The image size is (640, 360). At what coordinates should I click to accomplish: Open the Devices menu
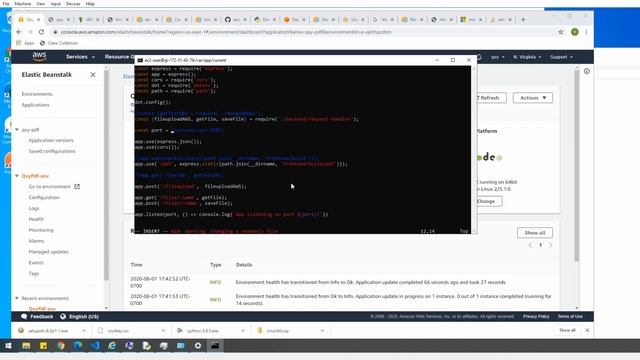pos(73,4)
